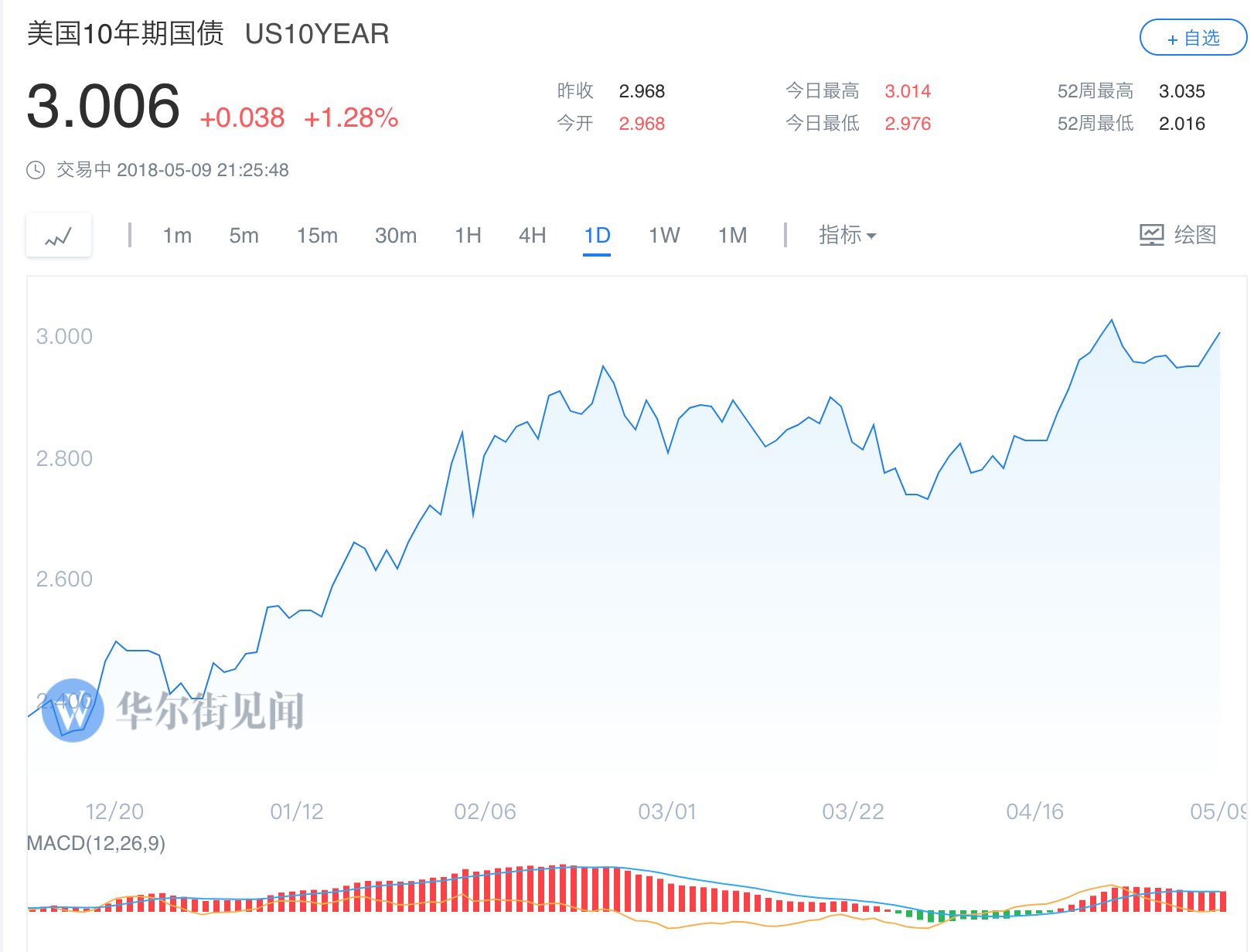Click the 52周最高 value 3.035

click(1182, 91)
